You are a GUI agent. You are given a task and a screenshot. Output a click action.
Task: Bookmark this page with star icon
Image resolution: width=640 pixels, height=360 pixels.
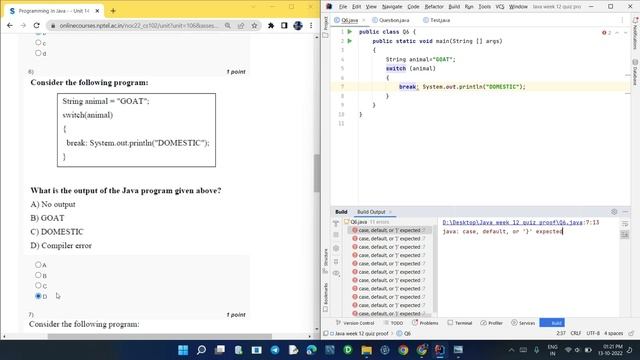pos(254,25)
